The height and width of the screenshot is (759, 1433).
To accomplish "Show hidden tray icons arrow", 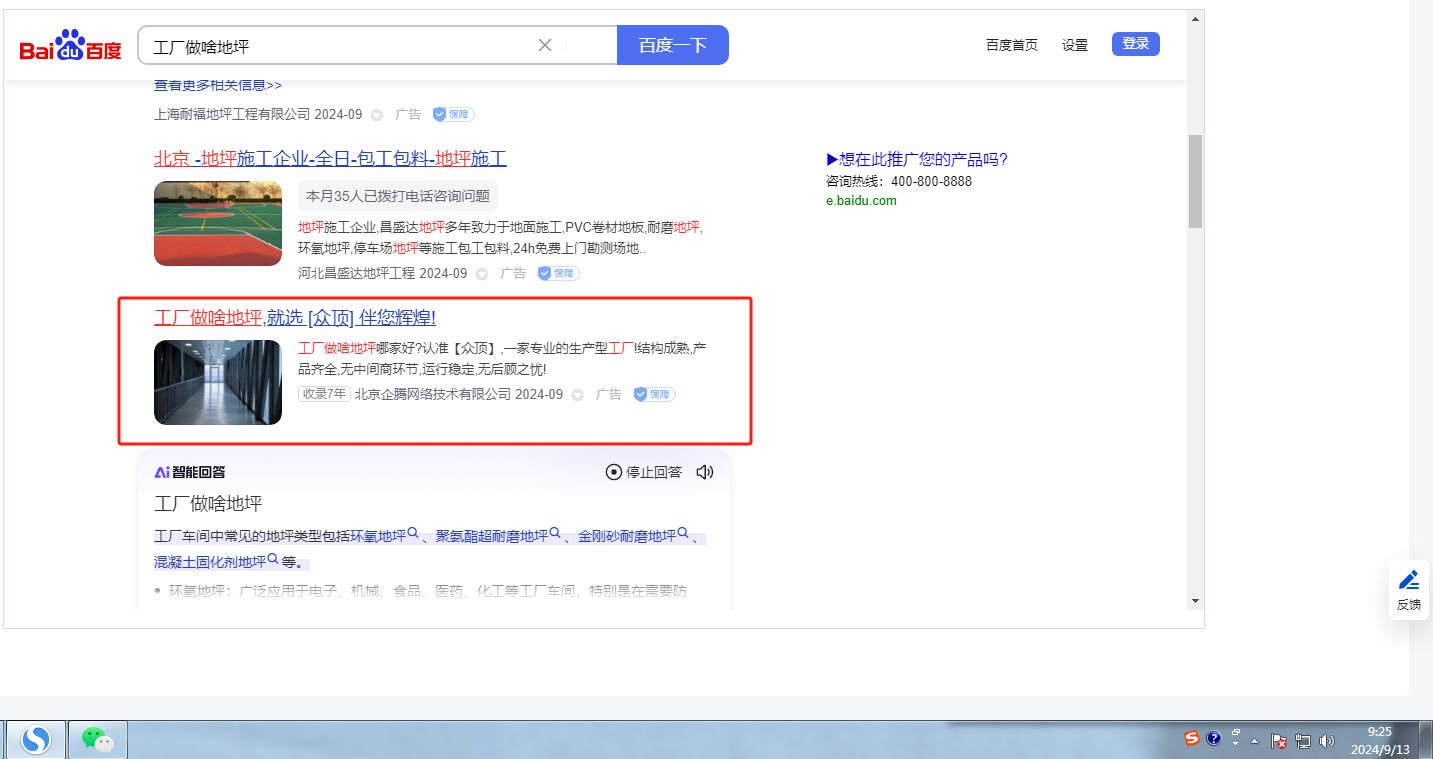I will [1254, 741].
